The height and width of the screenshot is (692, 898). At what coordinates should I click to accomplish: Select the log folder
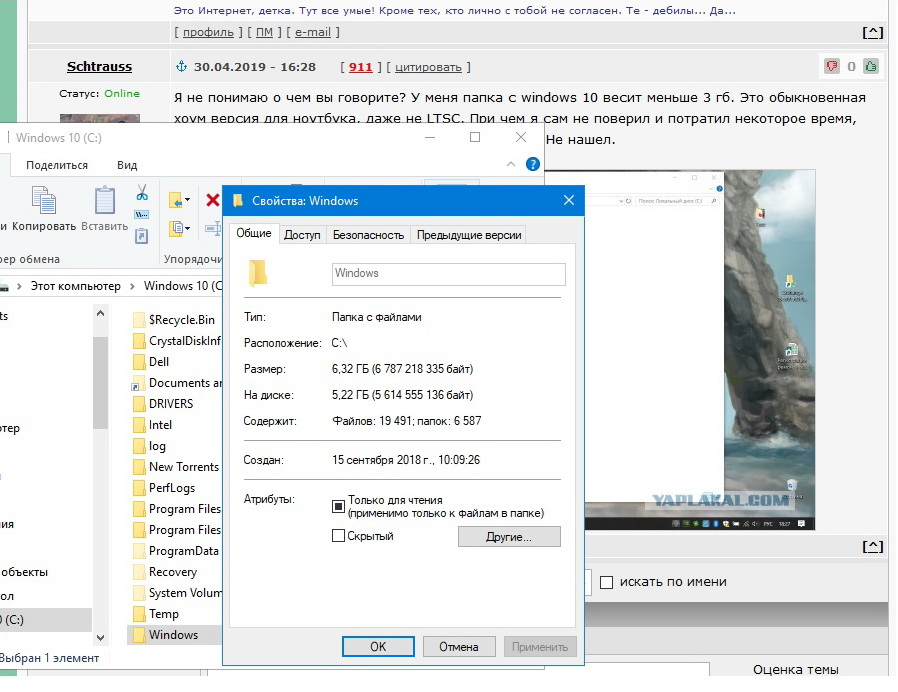point(149,446)
